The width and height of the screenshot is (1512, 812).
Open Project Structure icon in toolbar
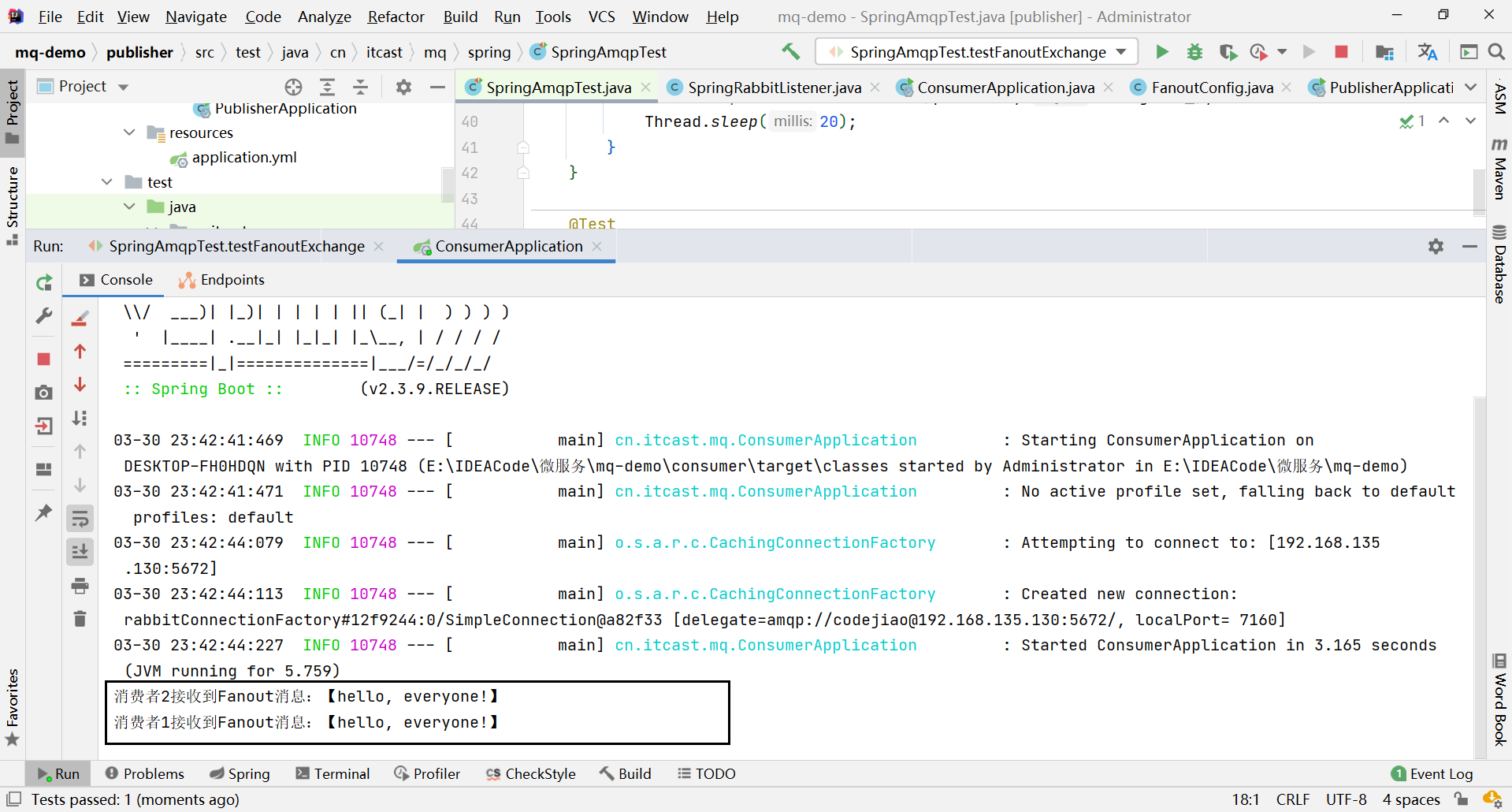(x=1384, y=52)
